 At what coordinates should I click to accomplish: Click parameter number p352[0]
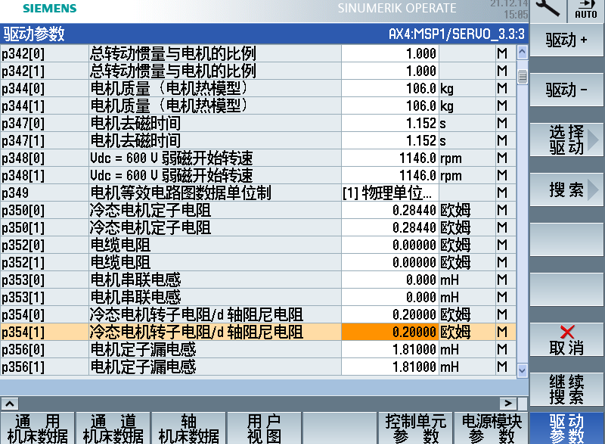pyautogui.click(x=23, y=245)
